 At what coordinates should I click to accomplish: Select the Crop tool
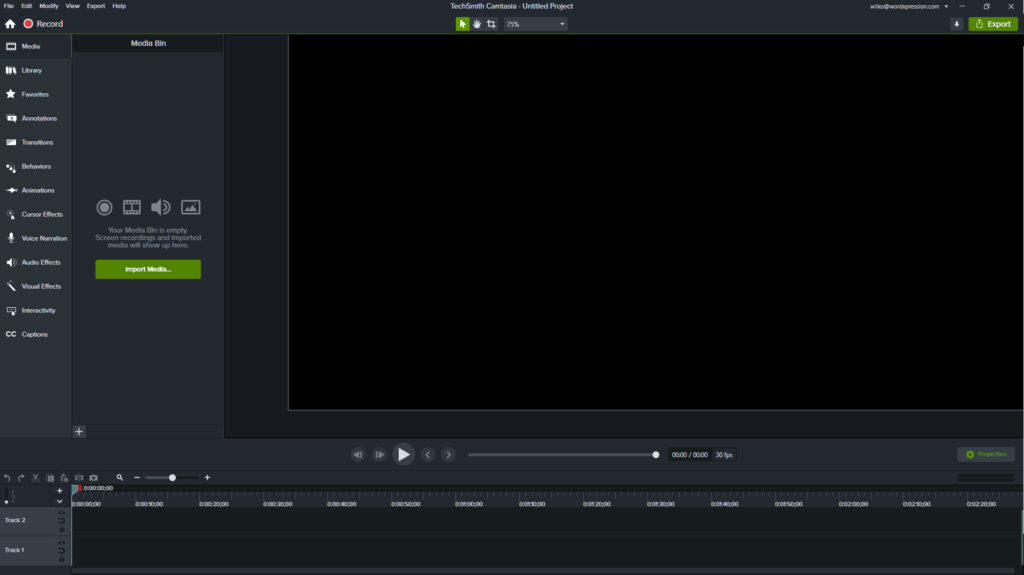[x=491, y=24]
